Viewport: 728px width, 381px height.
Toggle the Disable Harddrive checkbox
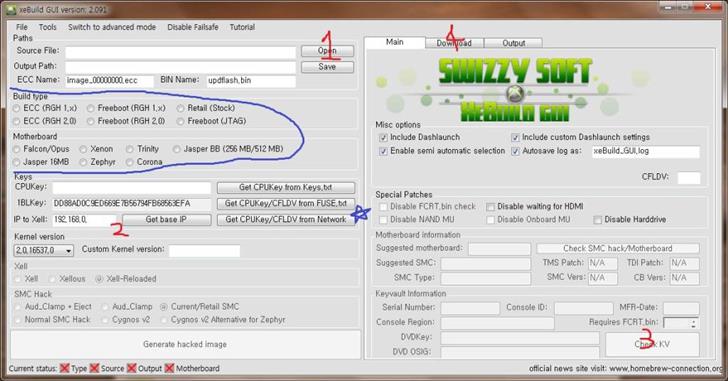598,220
